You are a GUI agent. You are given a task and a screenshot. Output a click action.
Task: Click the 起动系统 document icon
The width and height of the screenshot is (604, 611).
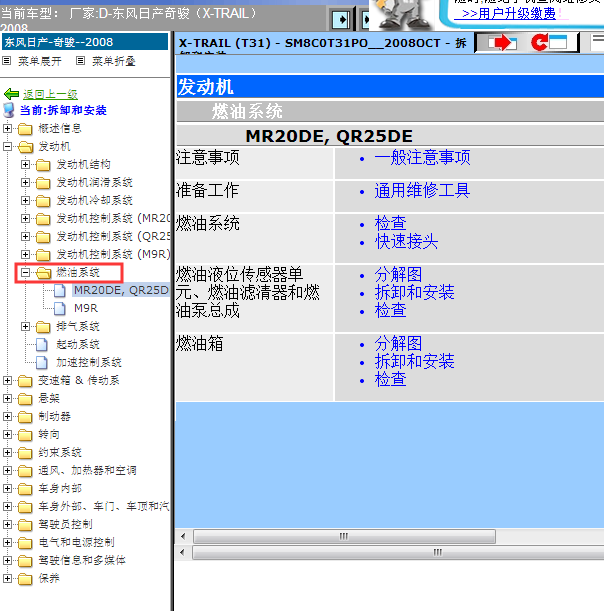pyautogui.click(x=42, y=344)
